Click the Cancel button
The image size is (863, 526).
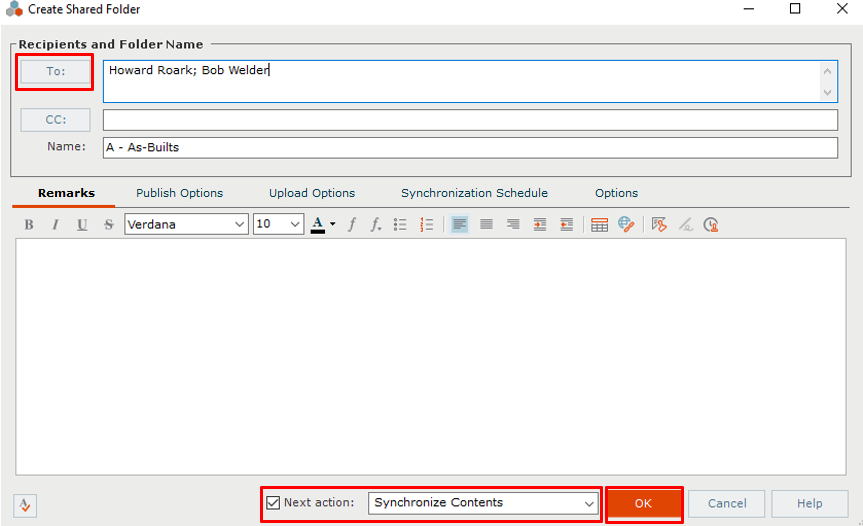(x=727, y=503)
